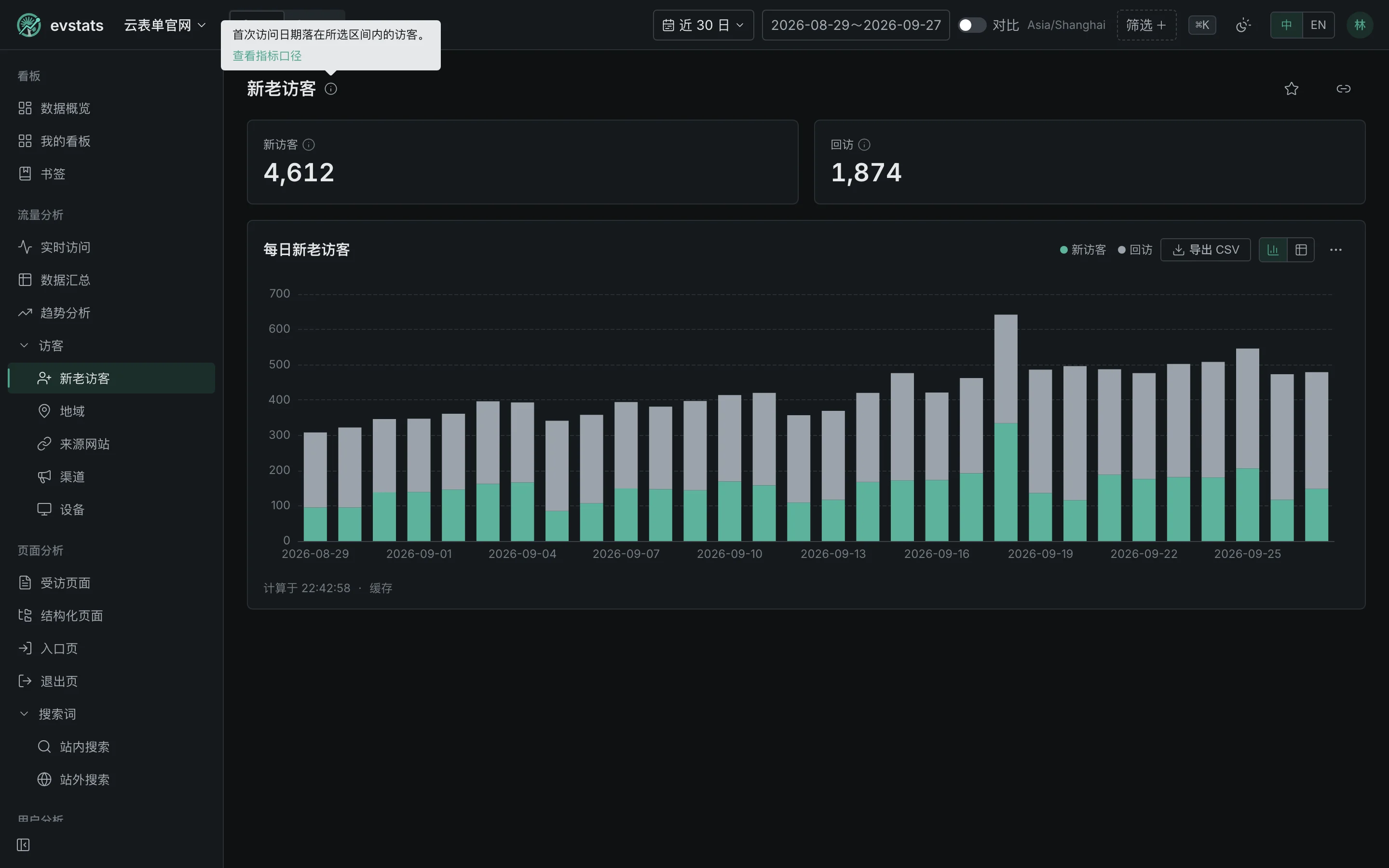
Task: Switch the language to 中
Action: coord(1286,25)
